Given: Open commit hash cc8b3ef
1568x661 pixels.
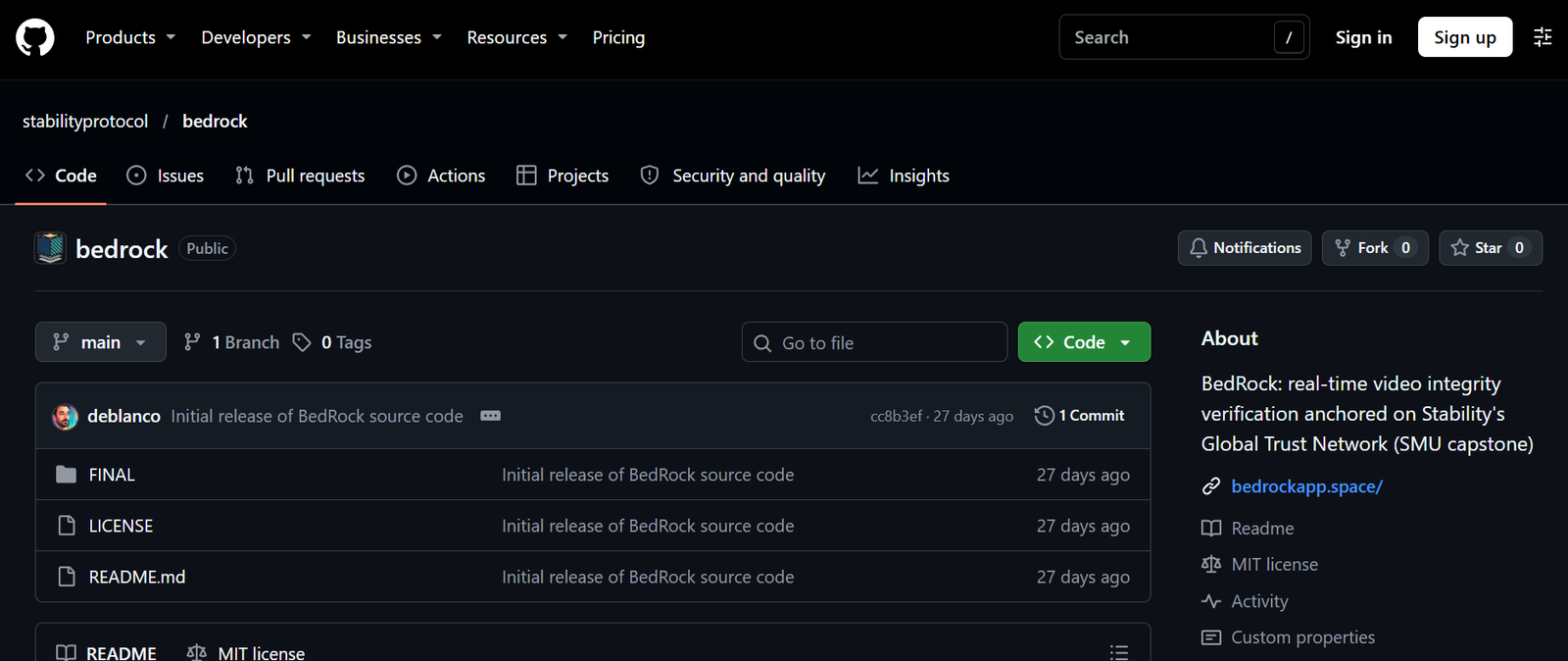Looking at the screenshot, I should pyautogui.click(x=896, y=416).
